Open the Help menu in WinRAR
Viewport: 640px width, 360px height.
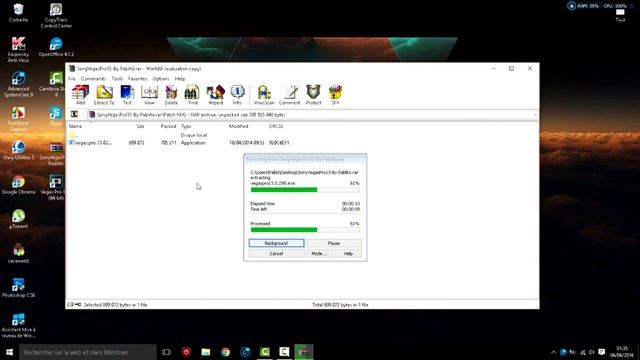click(x=180, y=78)
